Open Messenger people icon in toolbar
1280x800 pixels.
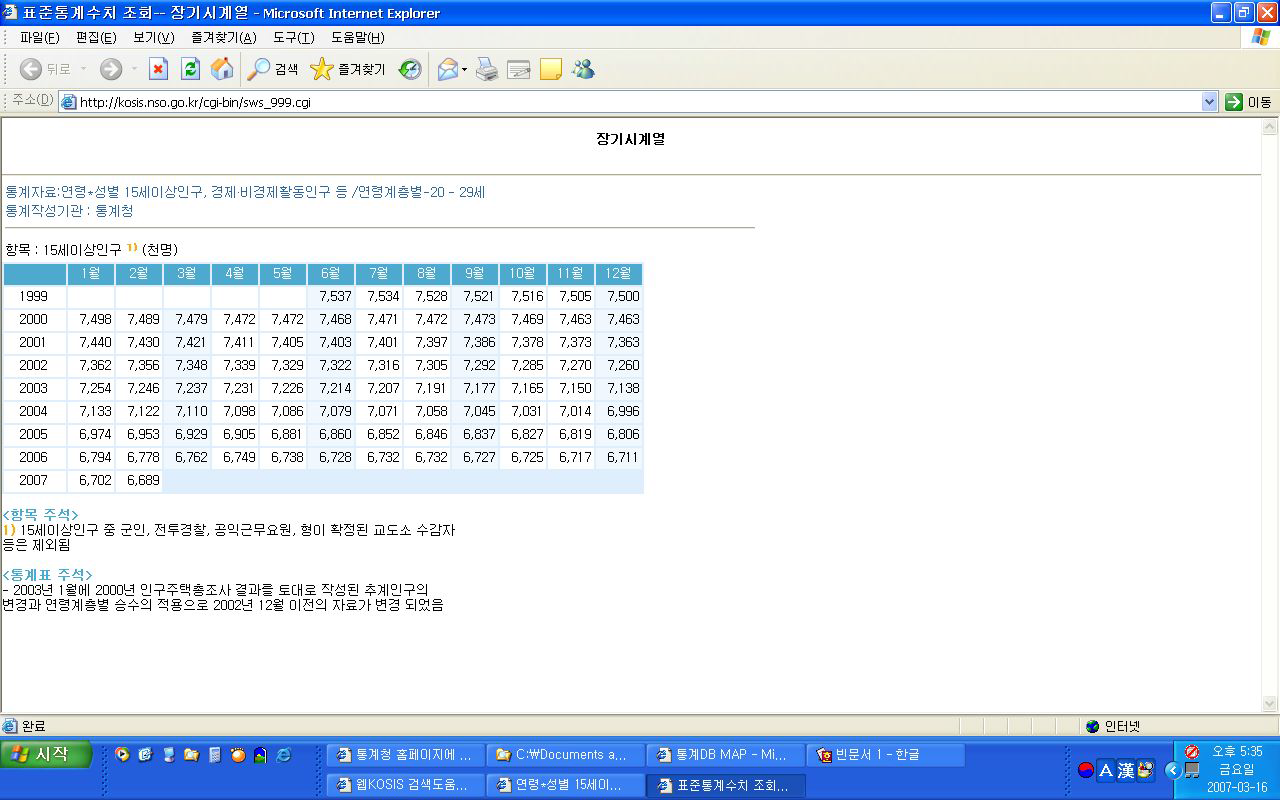coord(583,69)
